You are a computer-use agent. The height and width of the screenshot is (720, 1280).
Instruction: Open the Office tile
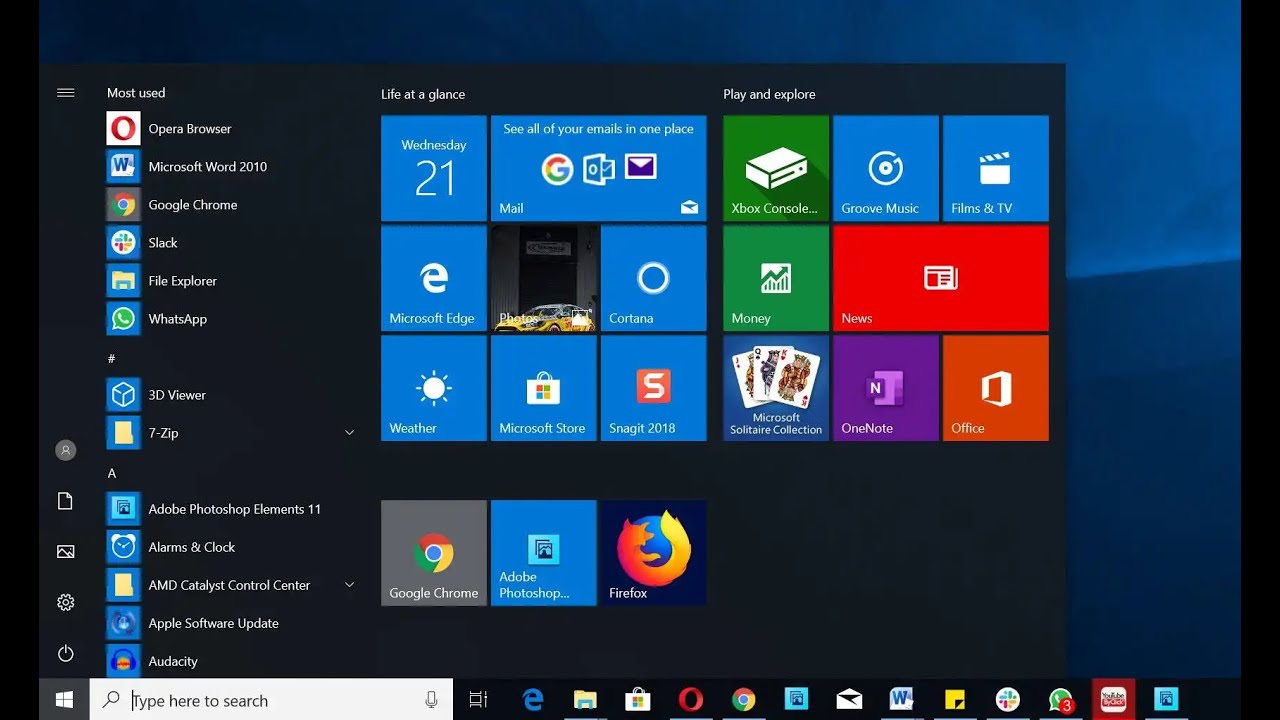click(996, 388)
